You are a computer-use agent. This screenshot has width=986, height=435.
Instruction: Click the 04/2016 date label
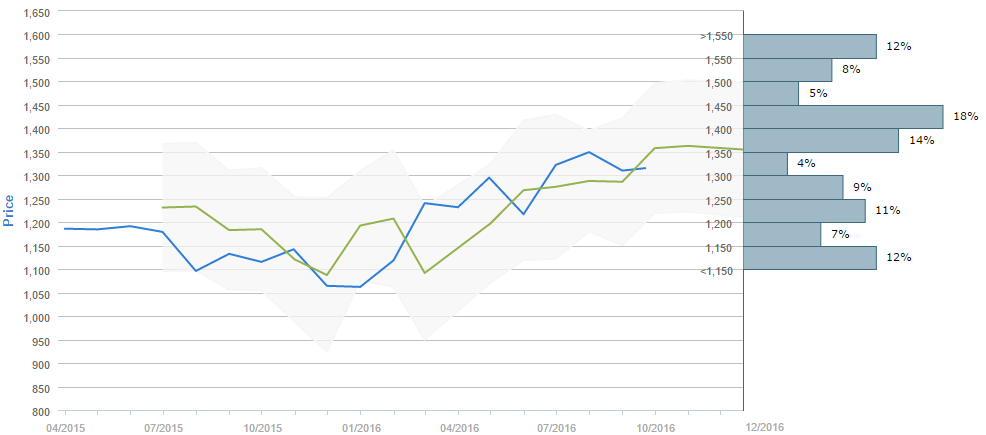pyautogui.click(x=457, y=427)
